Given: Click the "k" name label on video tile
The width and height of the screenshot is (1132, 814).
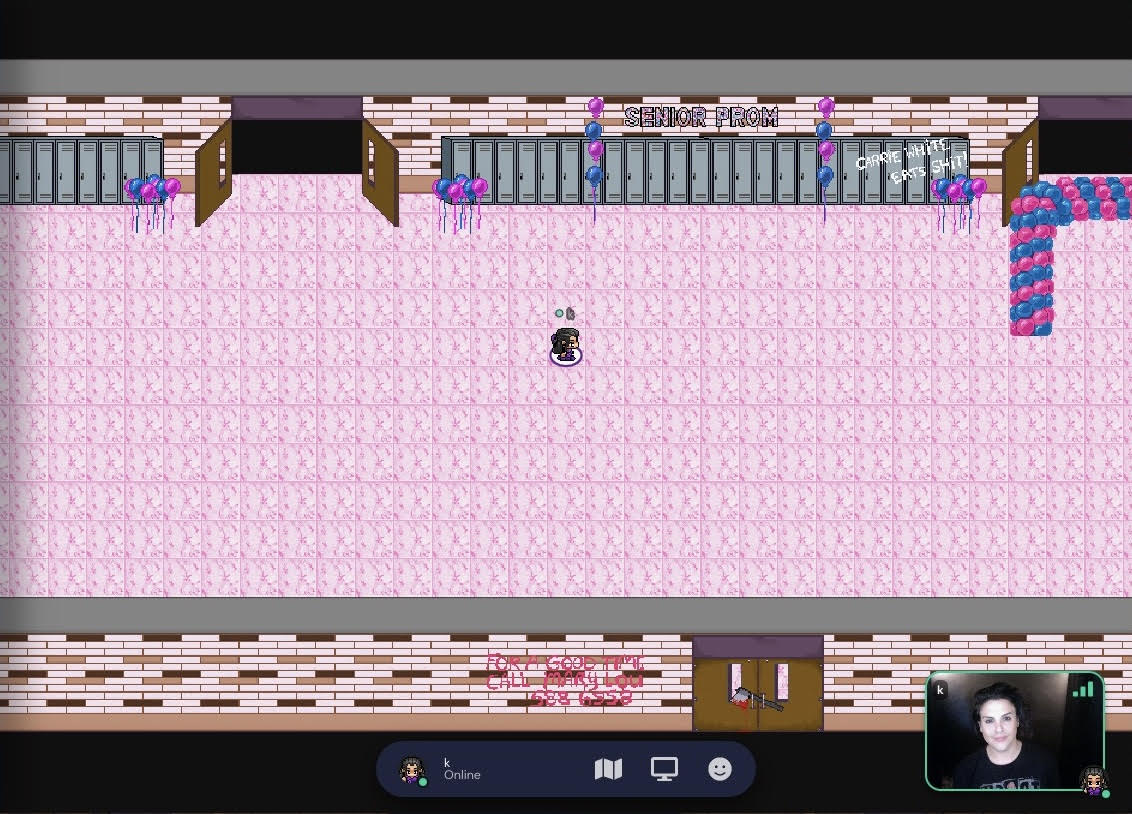Looking at the screenshot, I should tap(940, 689).
